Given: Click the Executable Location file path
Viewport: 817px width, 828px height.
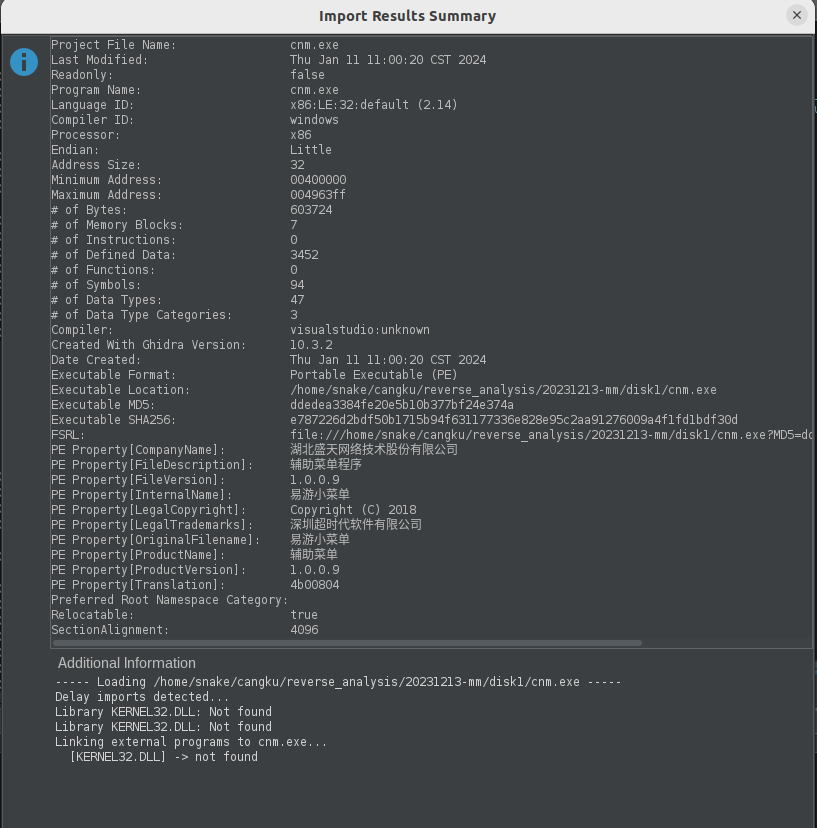Looking at the screenshot, I should point(503,390).
